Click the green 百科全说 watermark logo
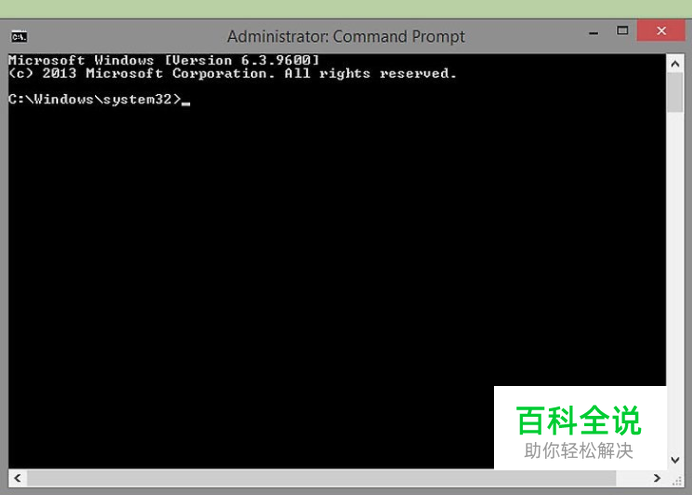The width and height of the screenshot is (692, 495). tap(579, 420)
